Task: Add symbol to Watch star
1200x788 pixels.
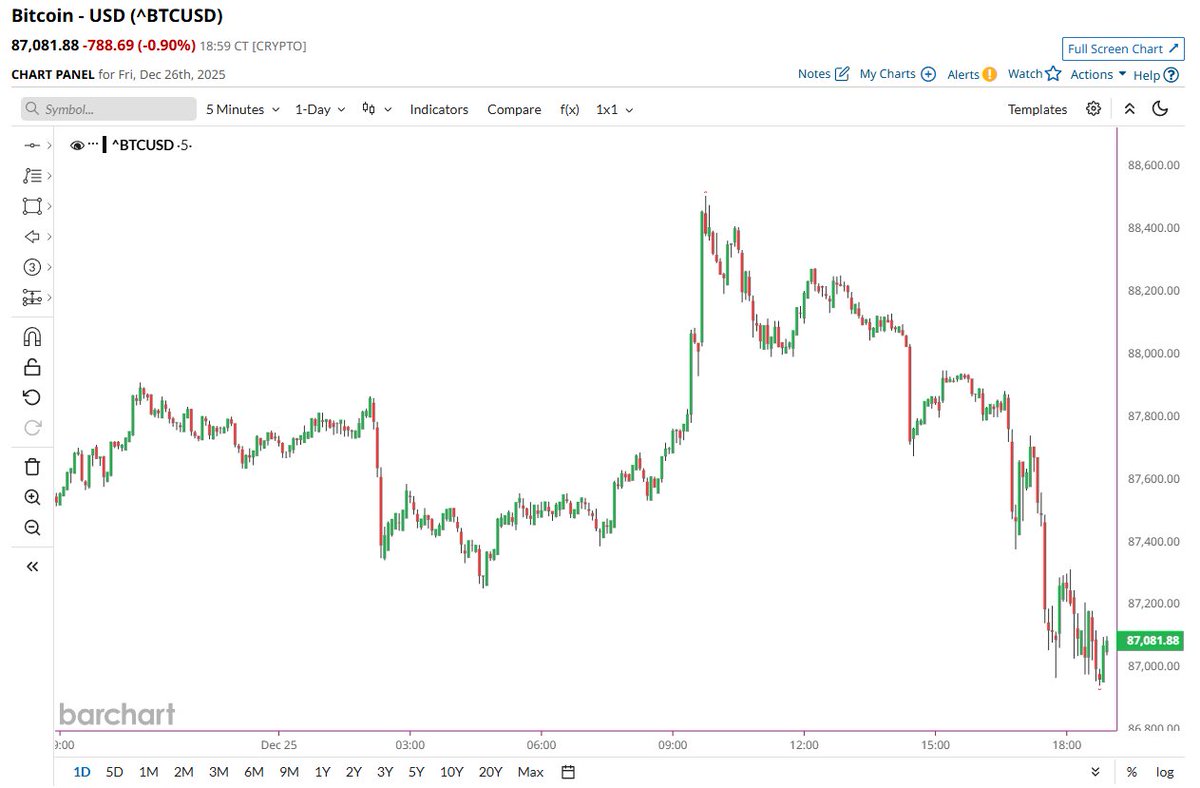Action: click(x=1034, y=74)
